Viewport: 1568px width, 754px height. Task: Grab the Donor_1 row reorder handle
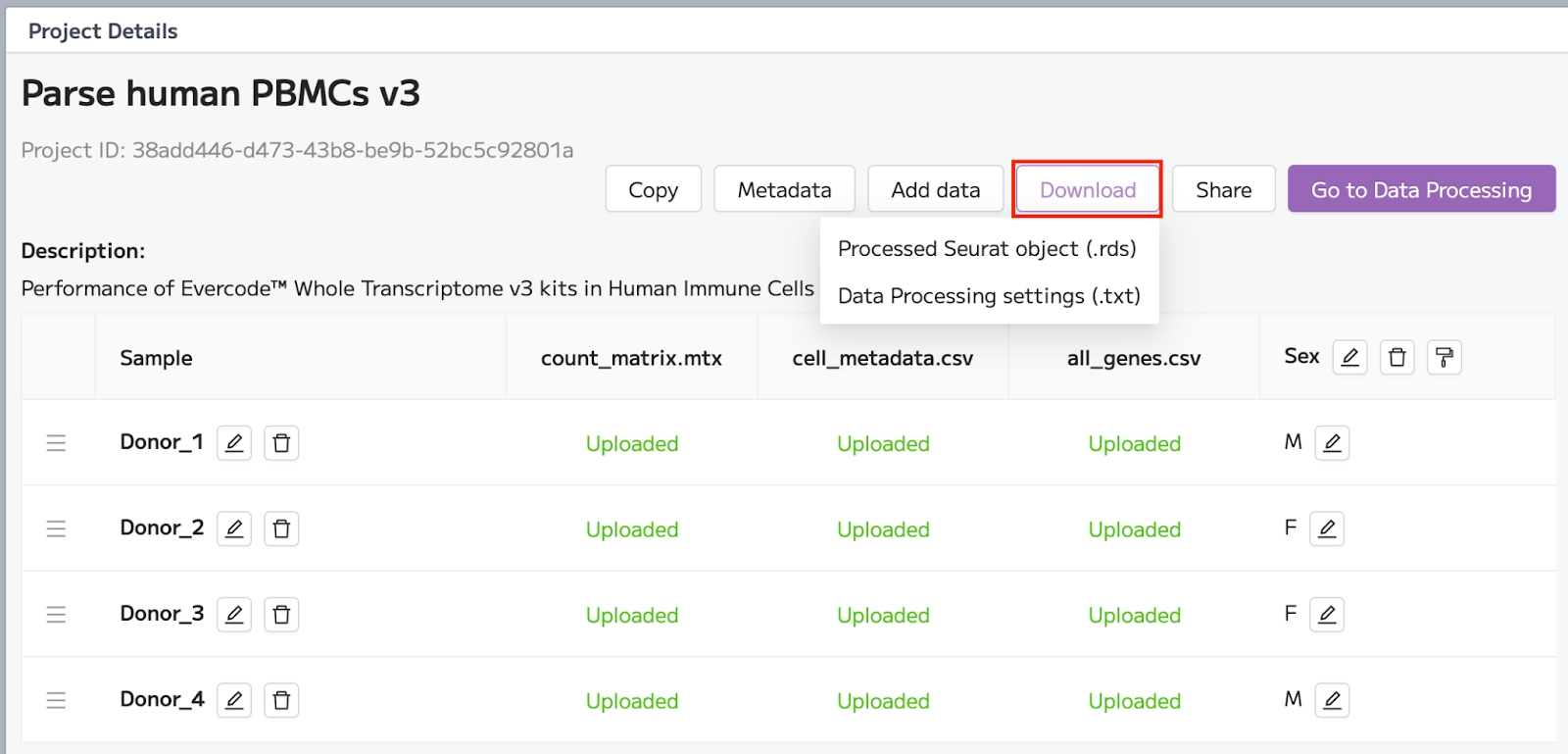tap(57, 443)
